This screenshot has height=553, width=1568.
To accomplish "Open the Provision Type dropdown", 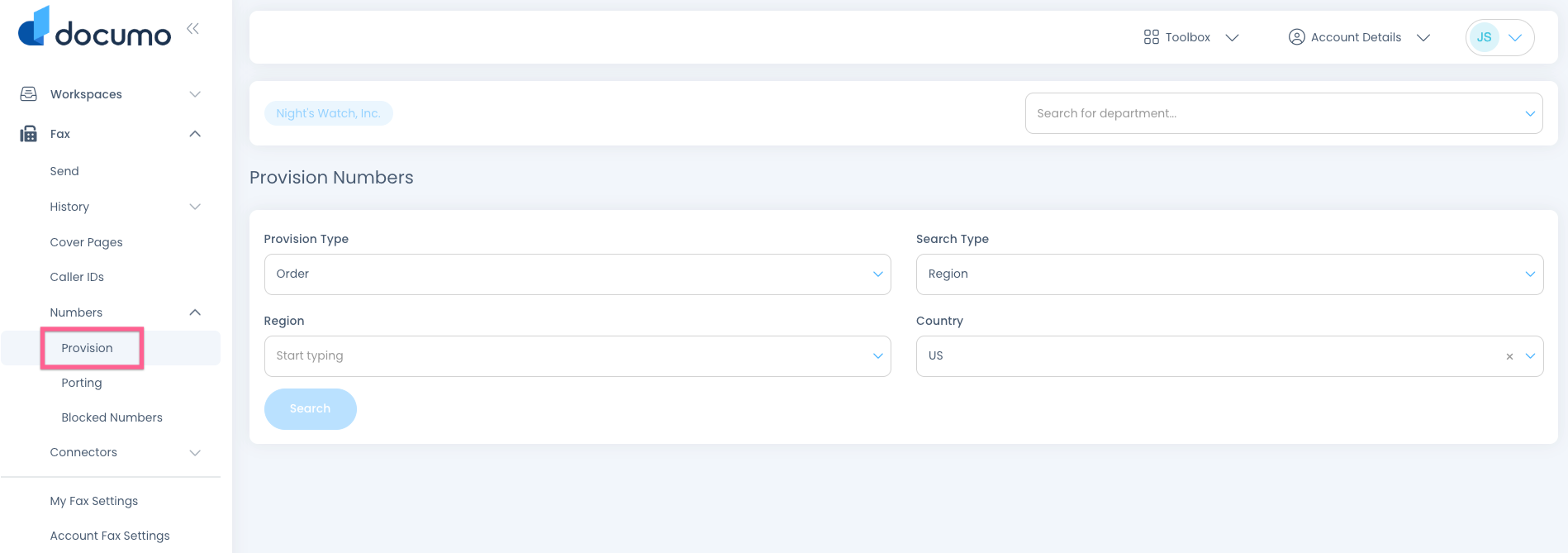I will (577, 274).
